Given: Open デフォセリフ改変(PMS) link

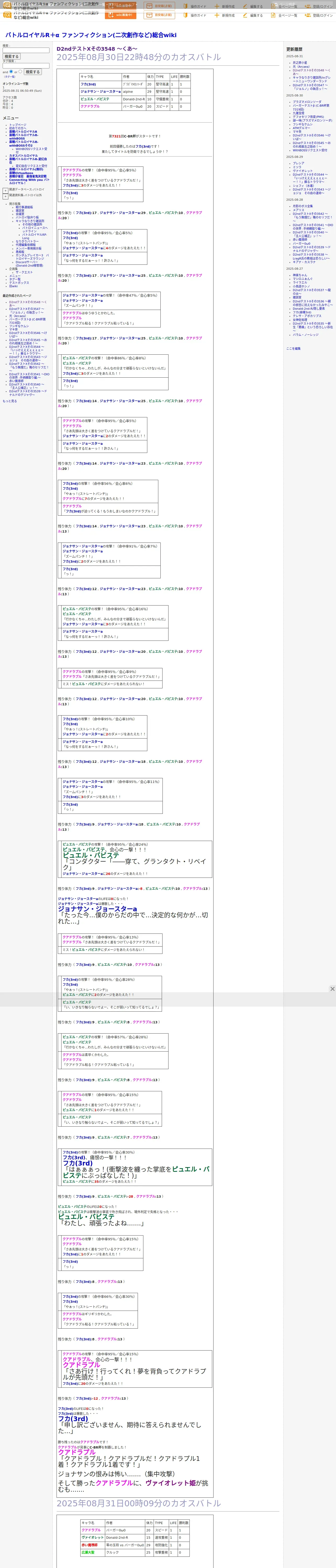Looking at the screenshot, I should click(308, 117).
